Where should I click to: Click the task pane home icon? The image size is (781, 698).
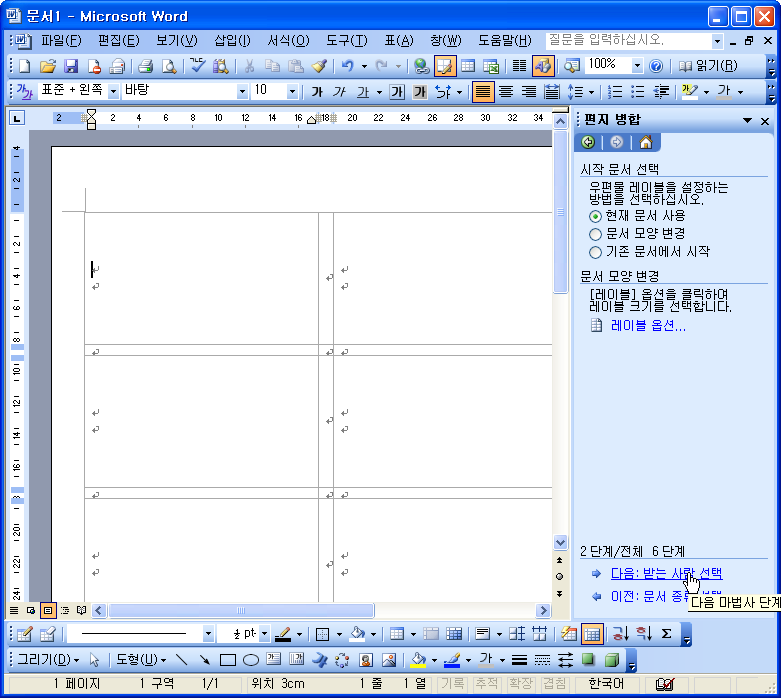(646, 142)
